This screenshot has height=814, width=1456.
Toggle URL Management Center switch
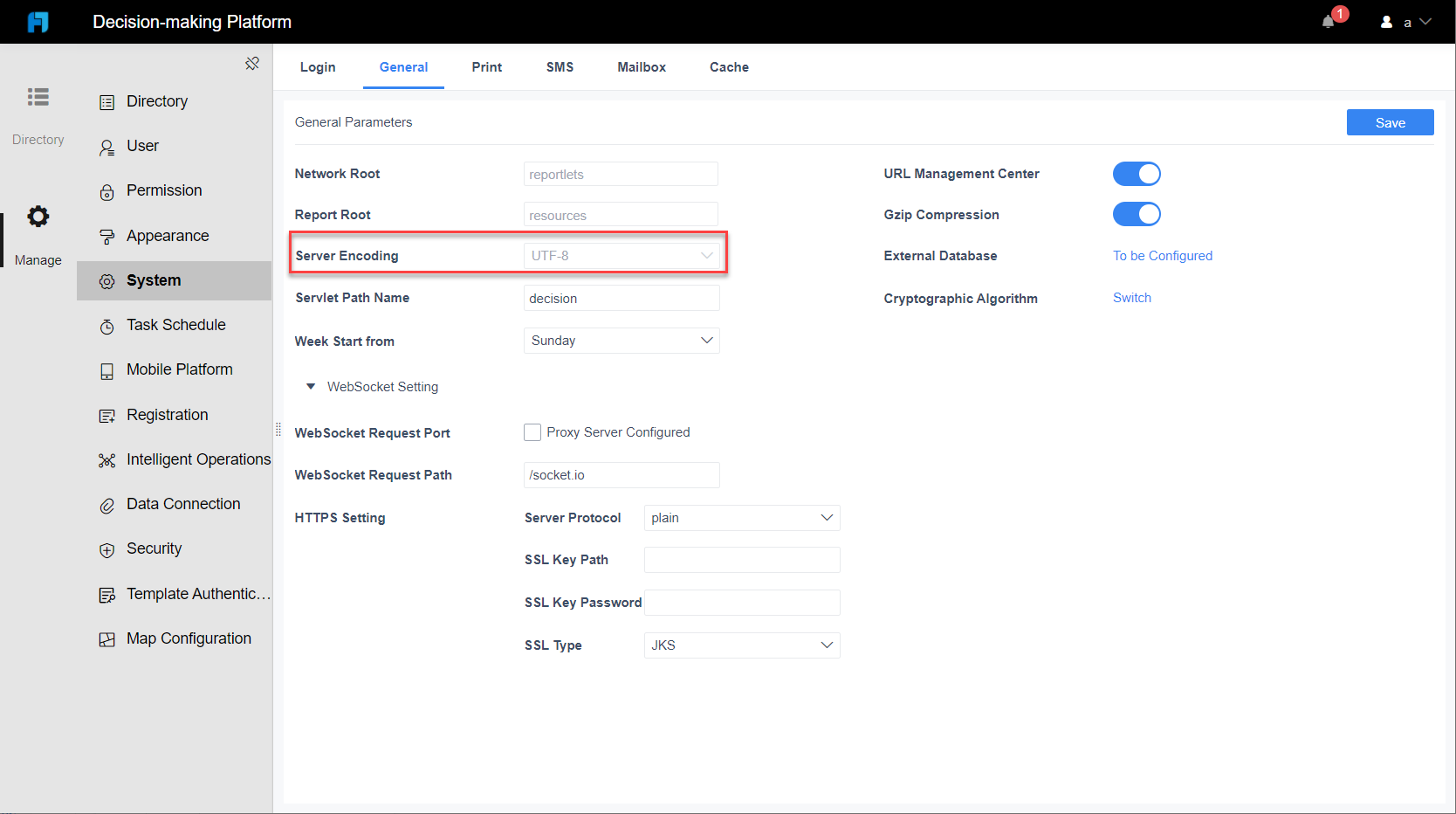(1137, 174)
